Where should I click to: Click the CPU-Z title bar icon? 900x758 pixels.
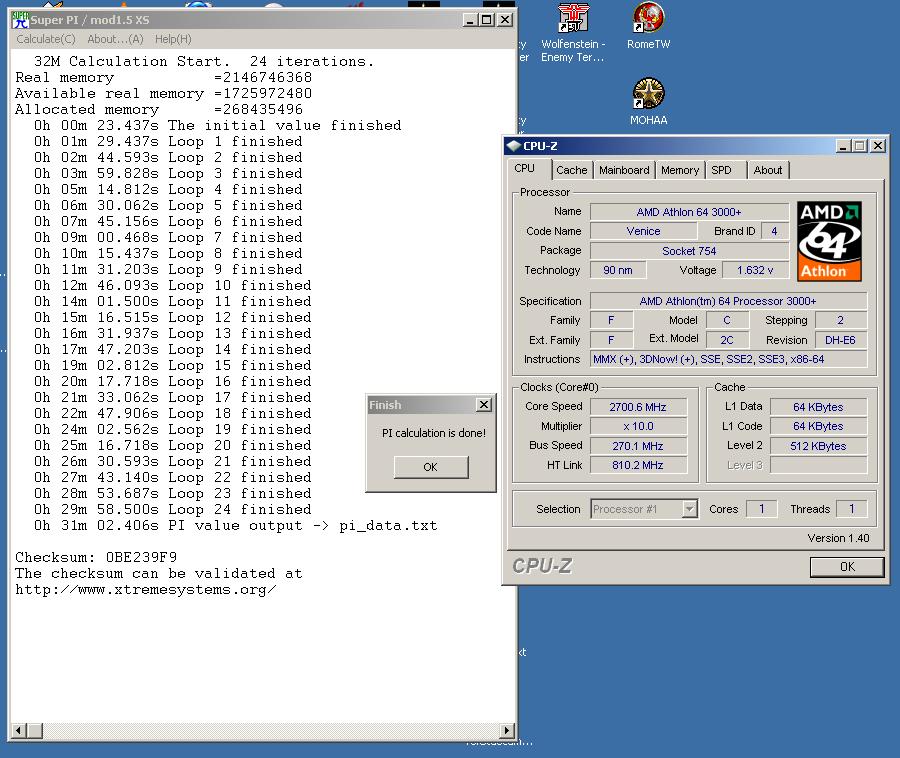tap(514, 146)
